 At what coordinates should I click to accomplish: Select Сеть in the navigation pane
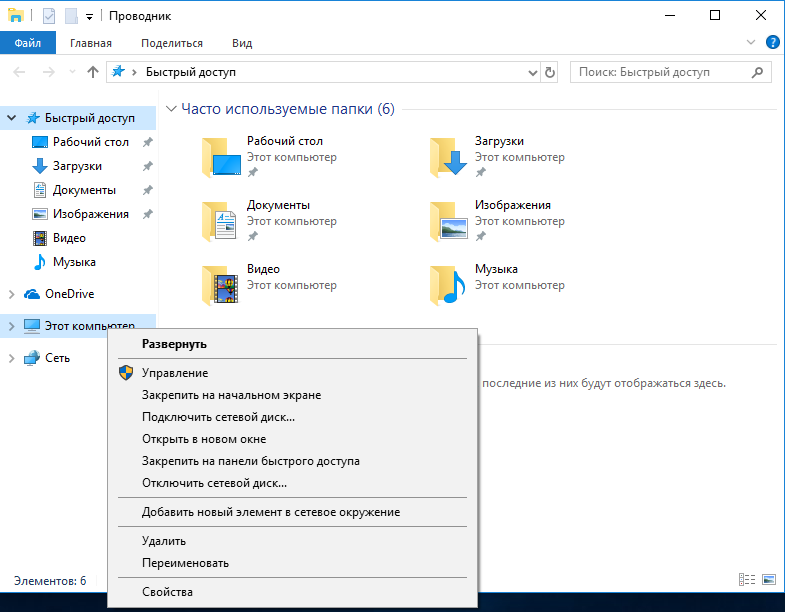[57, 358]
